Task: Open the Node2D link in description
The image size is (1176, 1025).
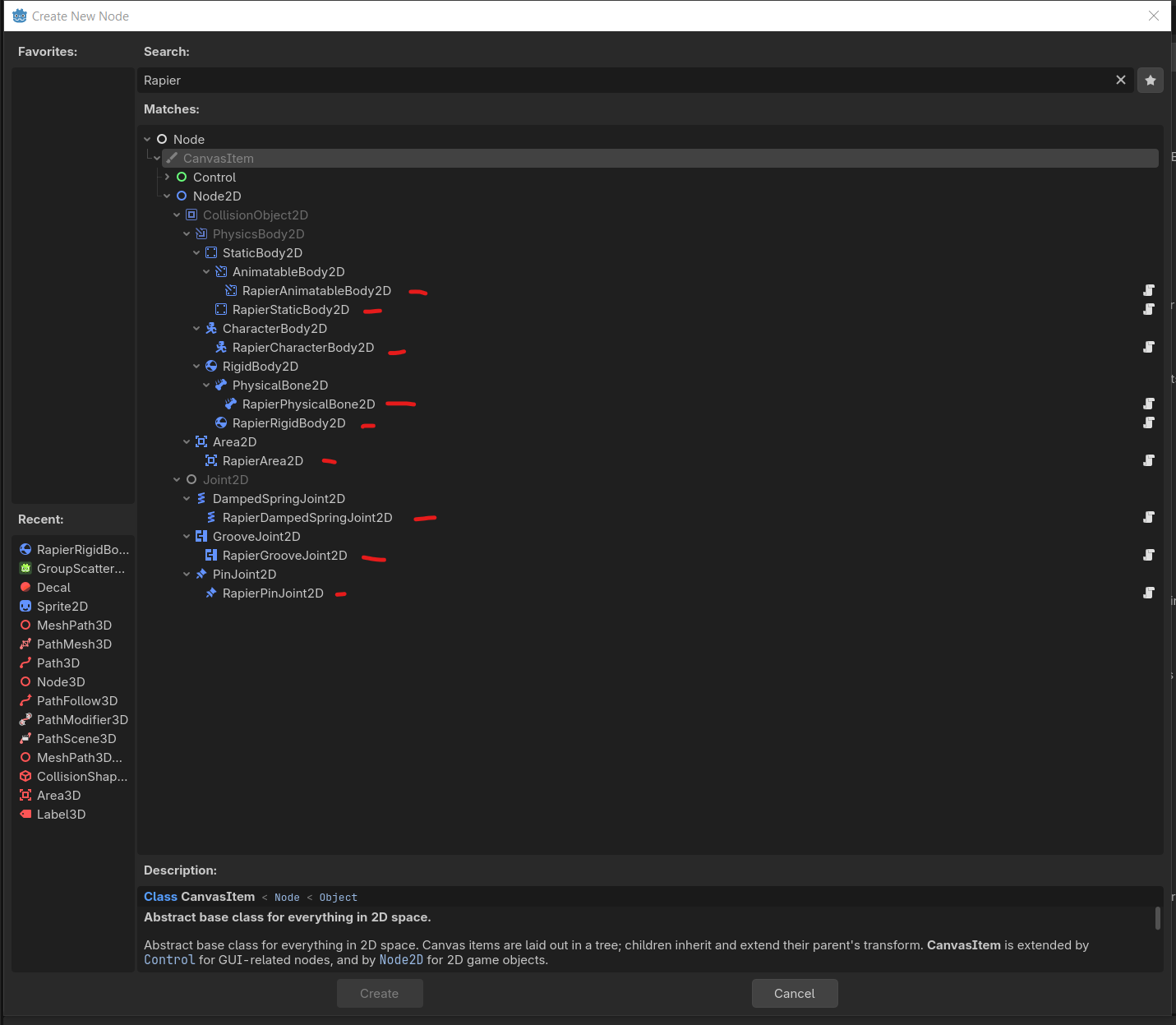Action: coord(401,960)
